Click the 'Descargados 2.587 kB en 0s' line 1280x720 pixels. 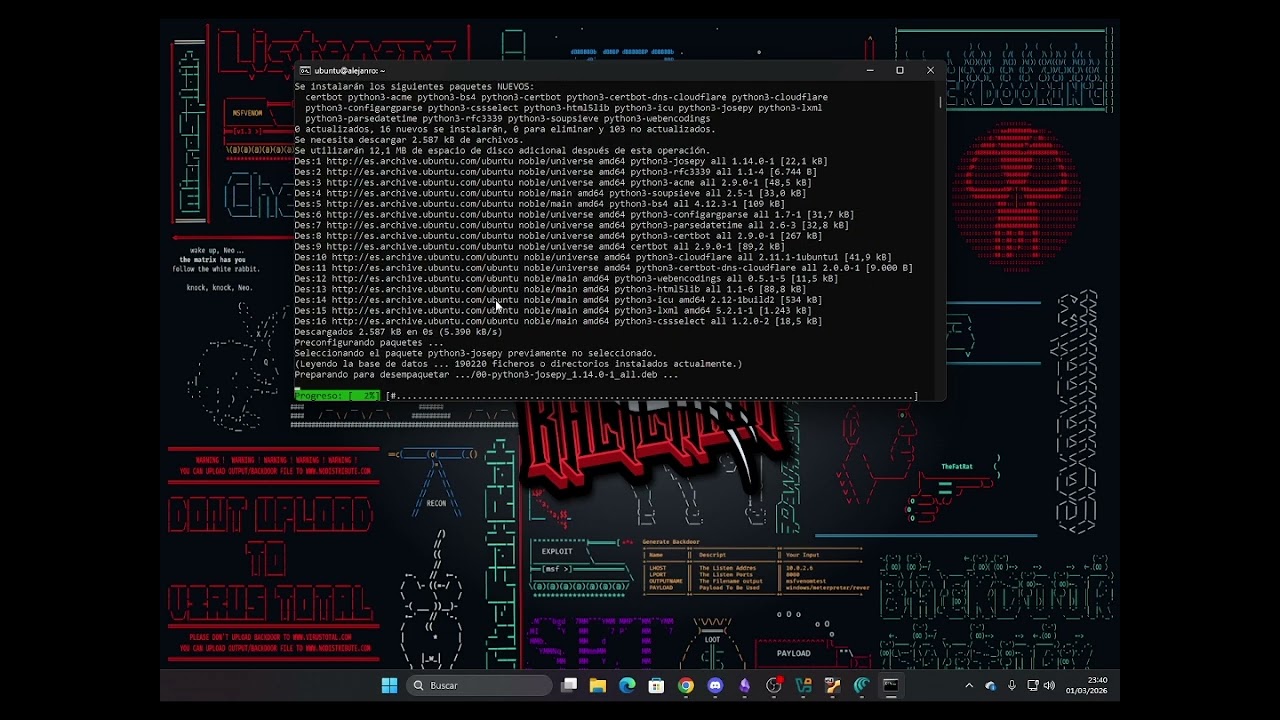click(398, 332)
